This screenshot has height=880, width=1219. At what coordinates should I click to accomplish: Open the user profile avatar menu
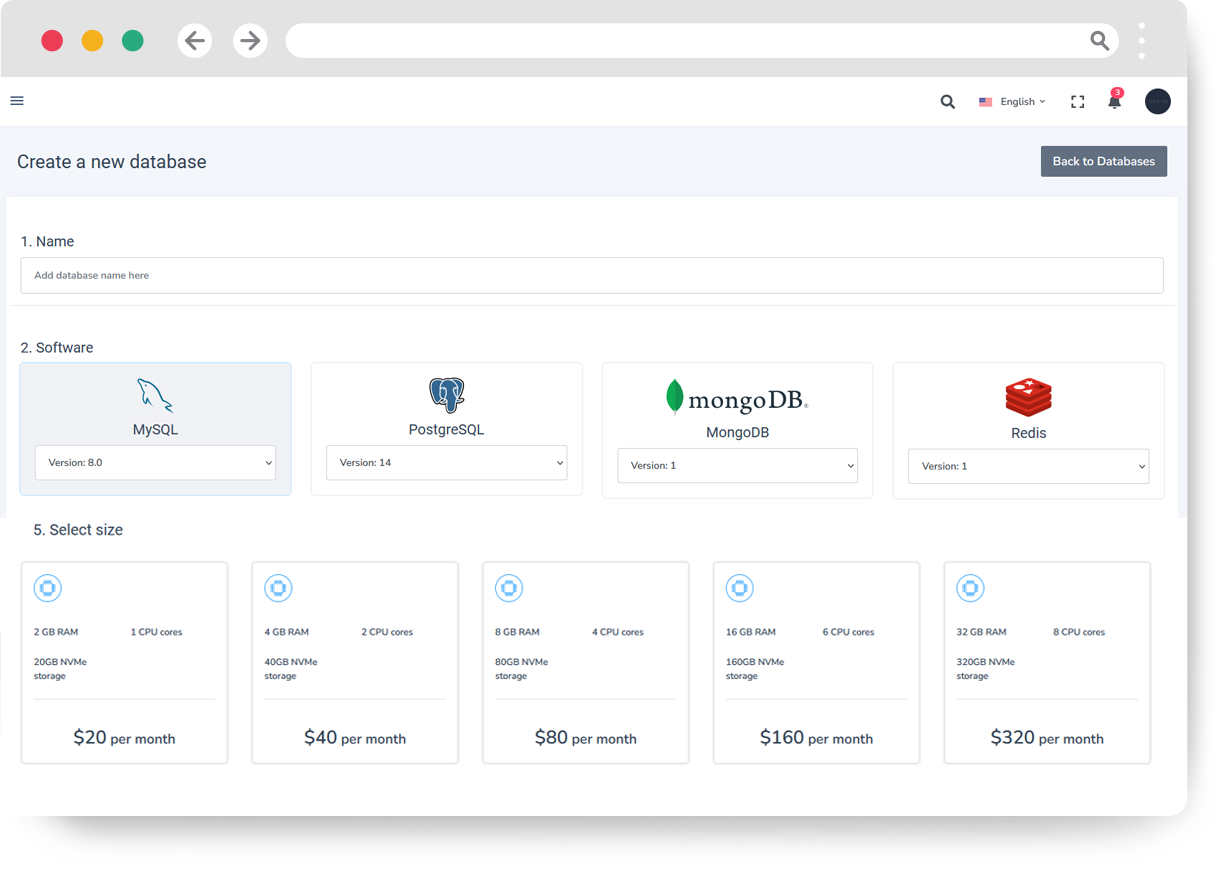[x=1157, y=101]
